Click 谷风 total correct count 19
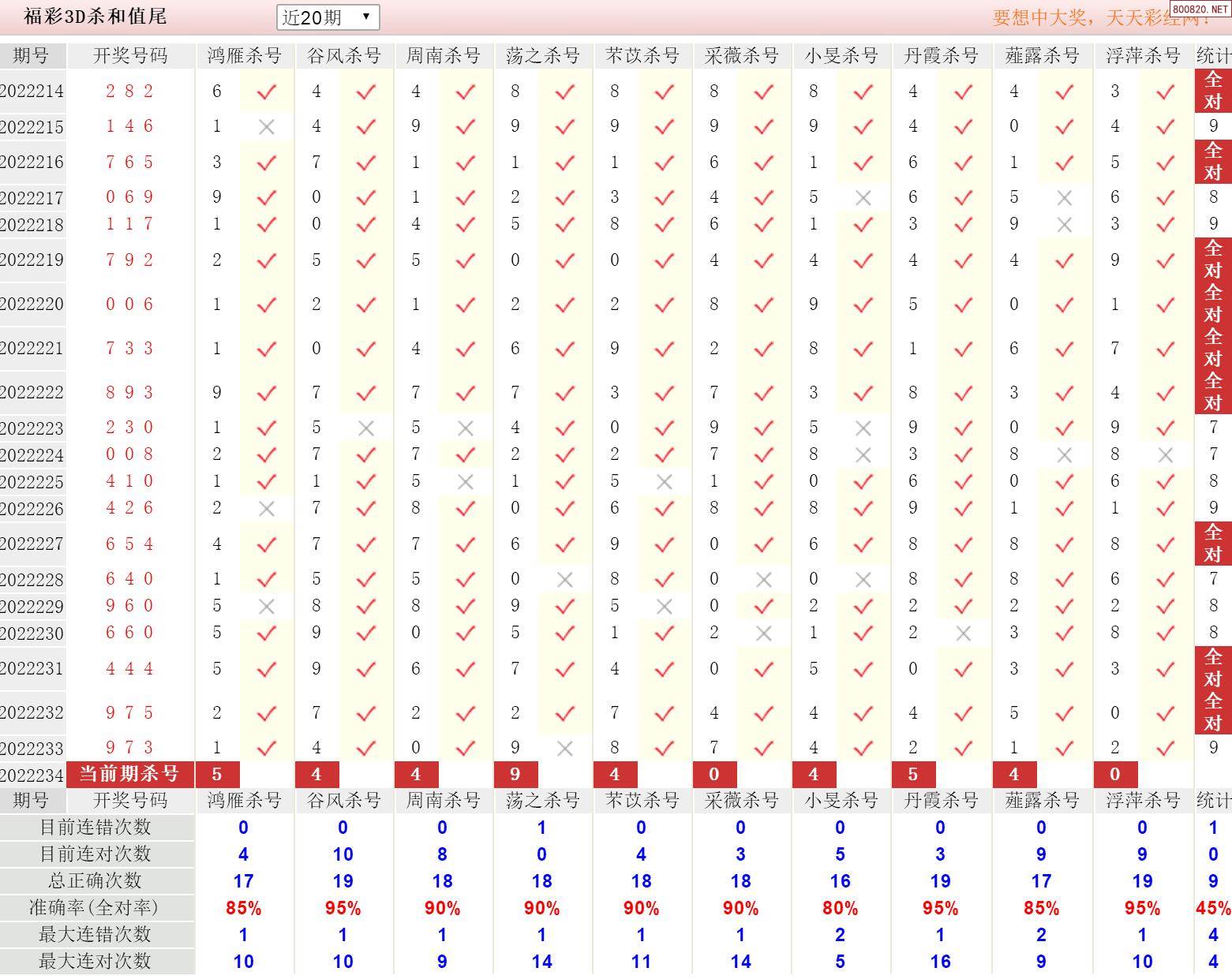The image size is (1232, 979). tap(343, 881)
